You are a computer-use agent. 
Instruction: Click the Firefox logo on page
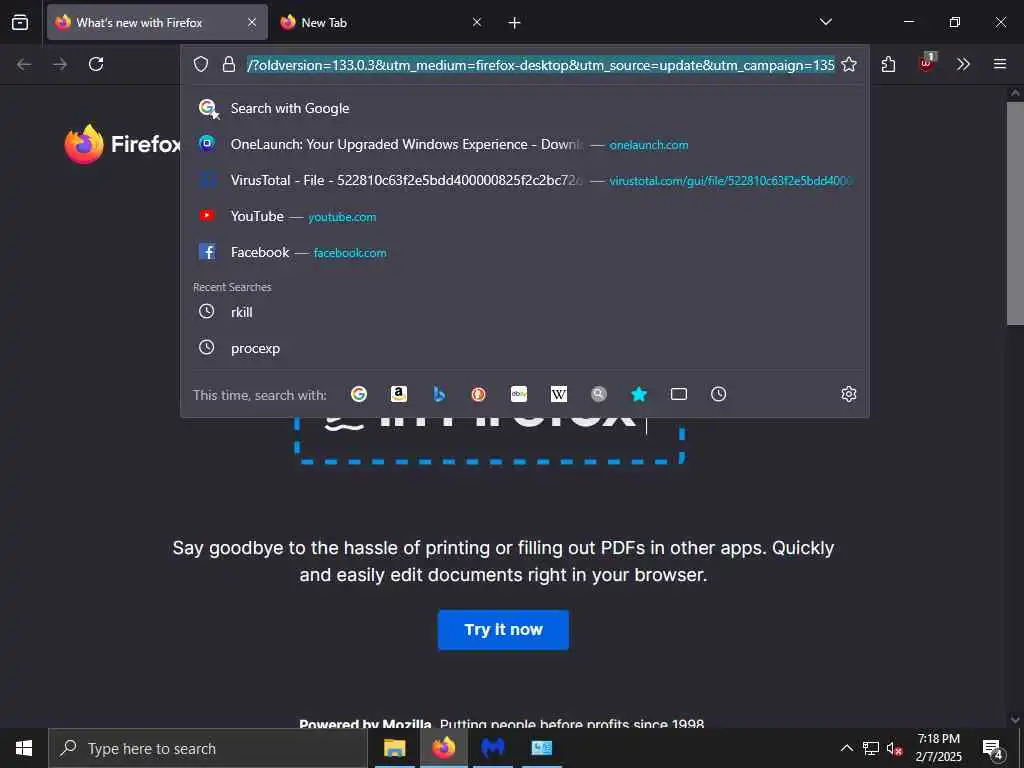pos(122,144)
